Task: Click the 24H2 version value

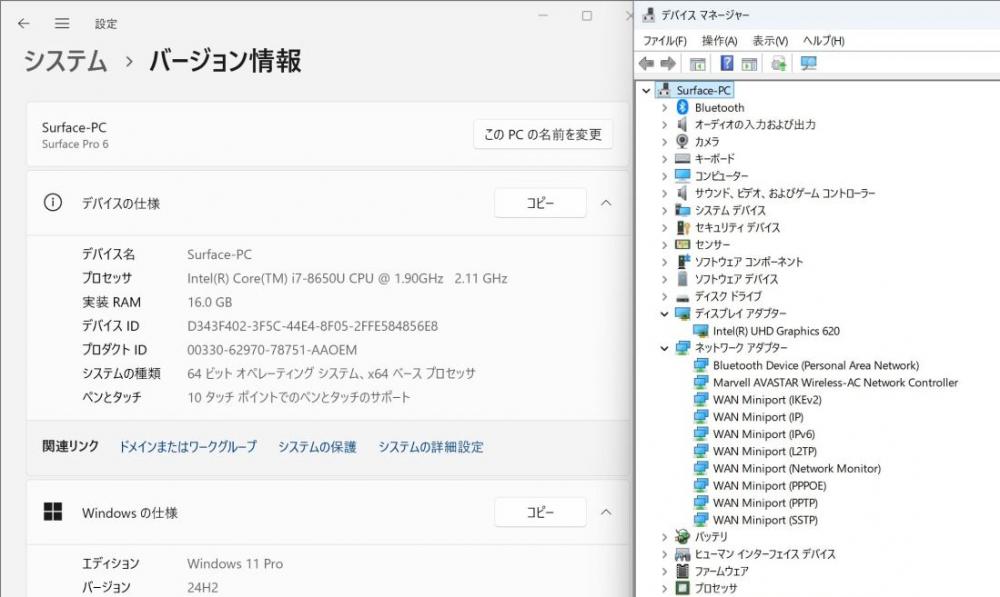Action: tap(203, 587)
